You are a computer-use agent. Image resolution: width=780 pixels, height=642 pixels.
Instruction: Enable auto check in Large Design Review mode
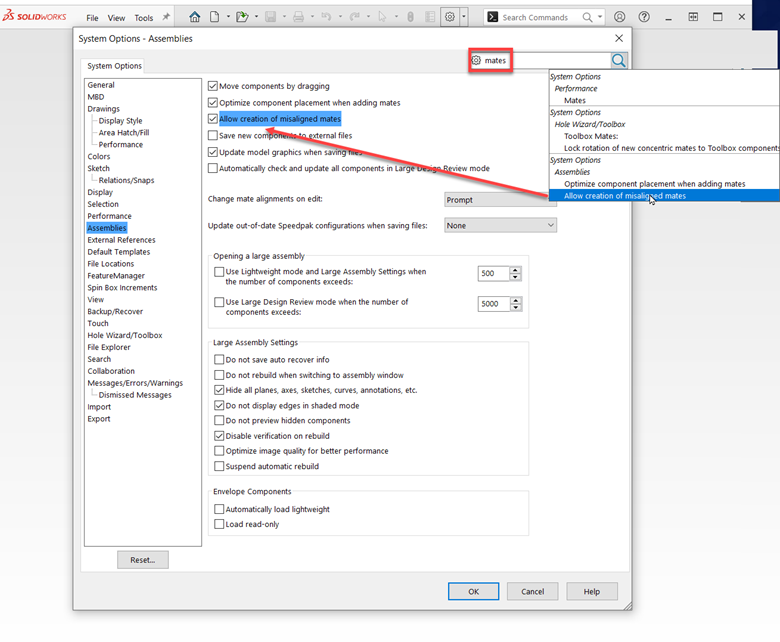213,168
